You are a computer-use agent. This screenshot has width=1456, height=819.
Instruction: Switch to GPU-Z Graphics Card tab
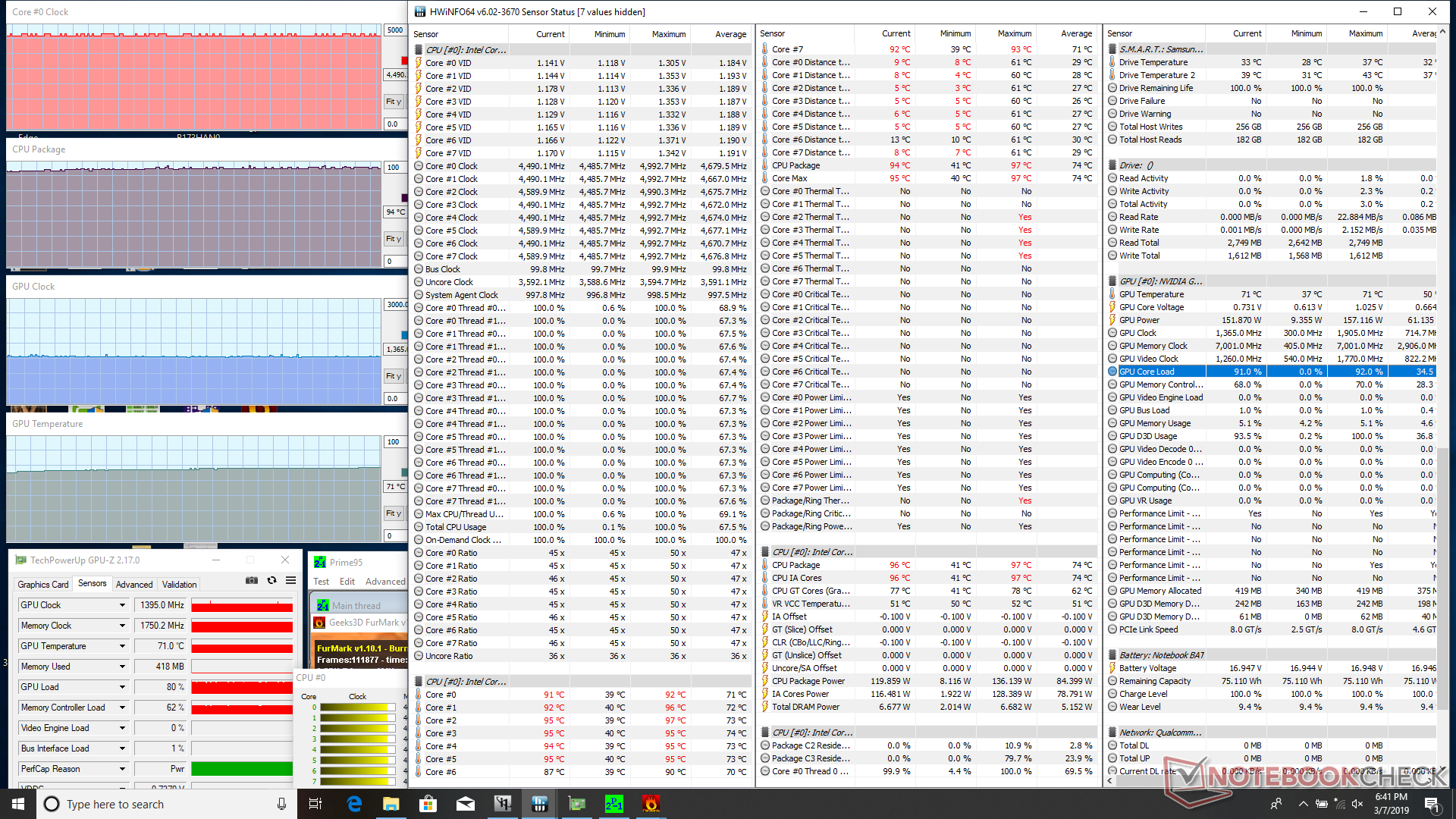[43, 584]
